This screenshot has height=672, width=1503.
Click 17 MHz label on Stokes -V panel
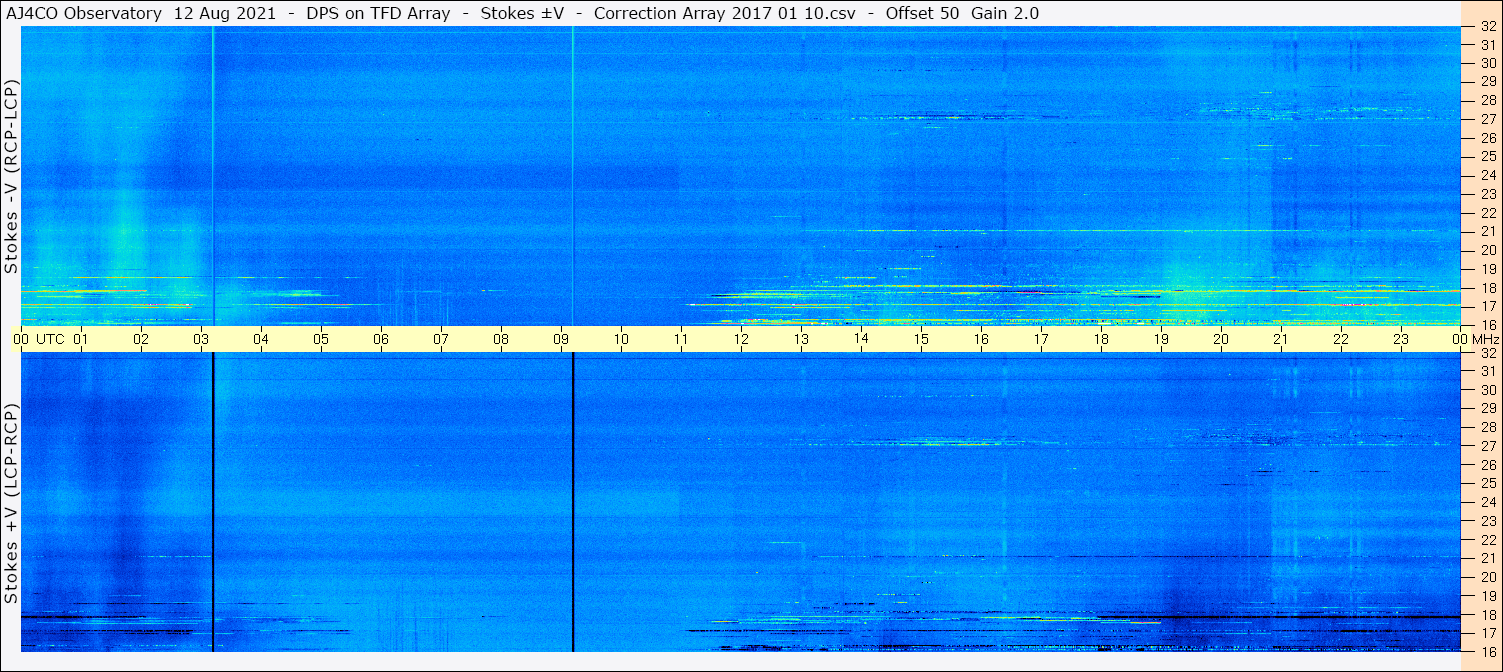1488,306
